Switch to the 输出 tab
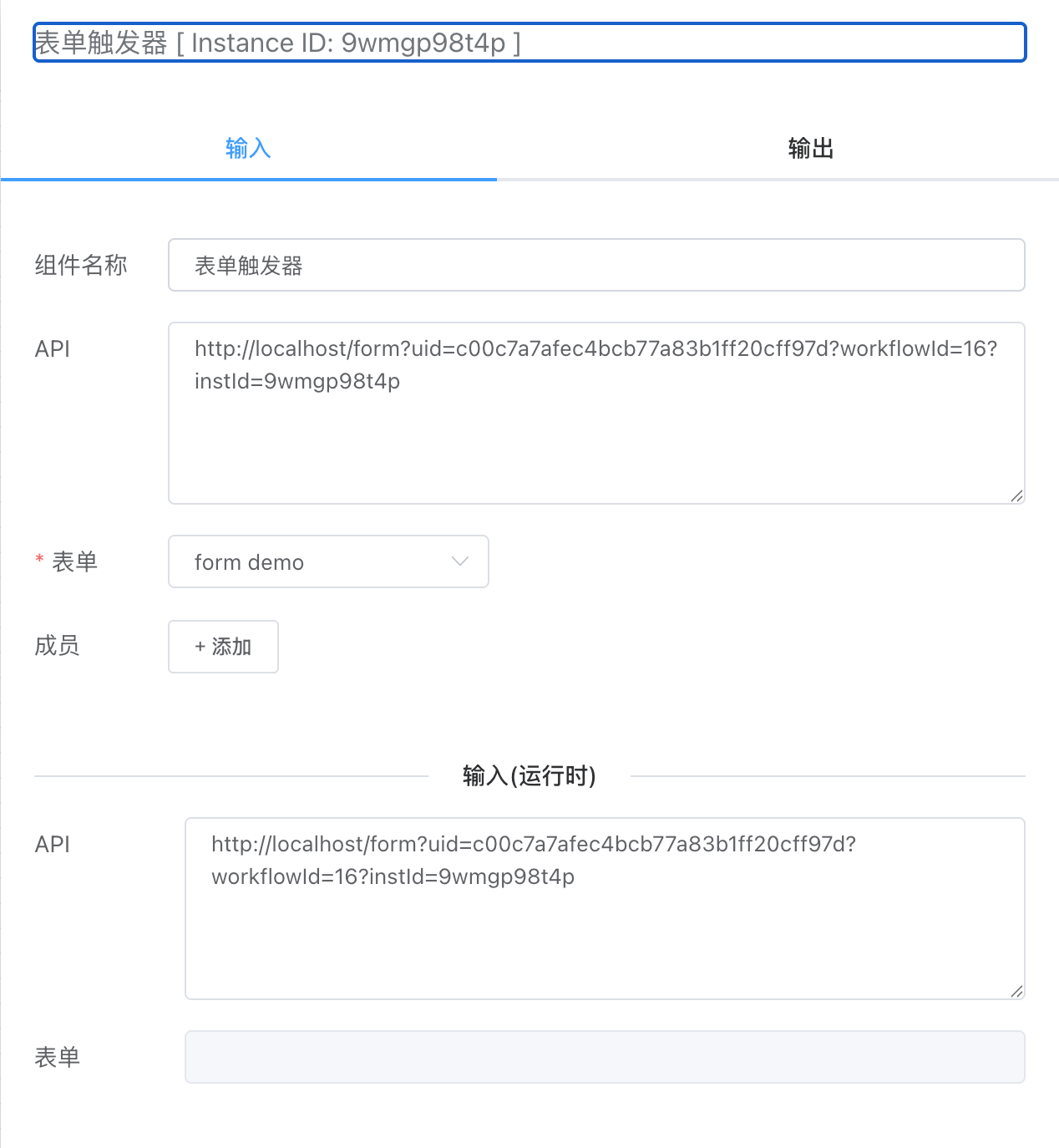 point(810,147)
